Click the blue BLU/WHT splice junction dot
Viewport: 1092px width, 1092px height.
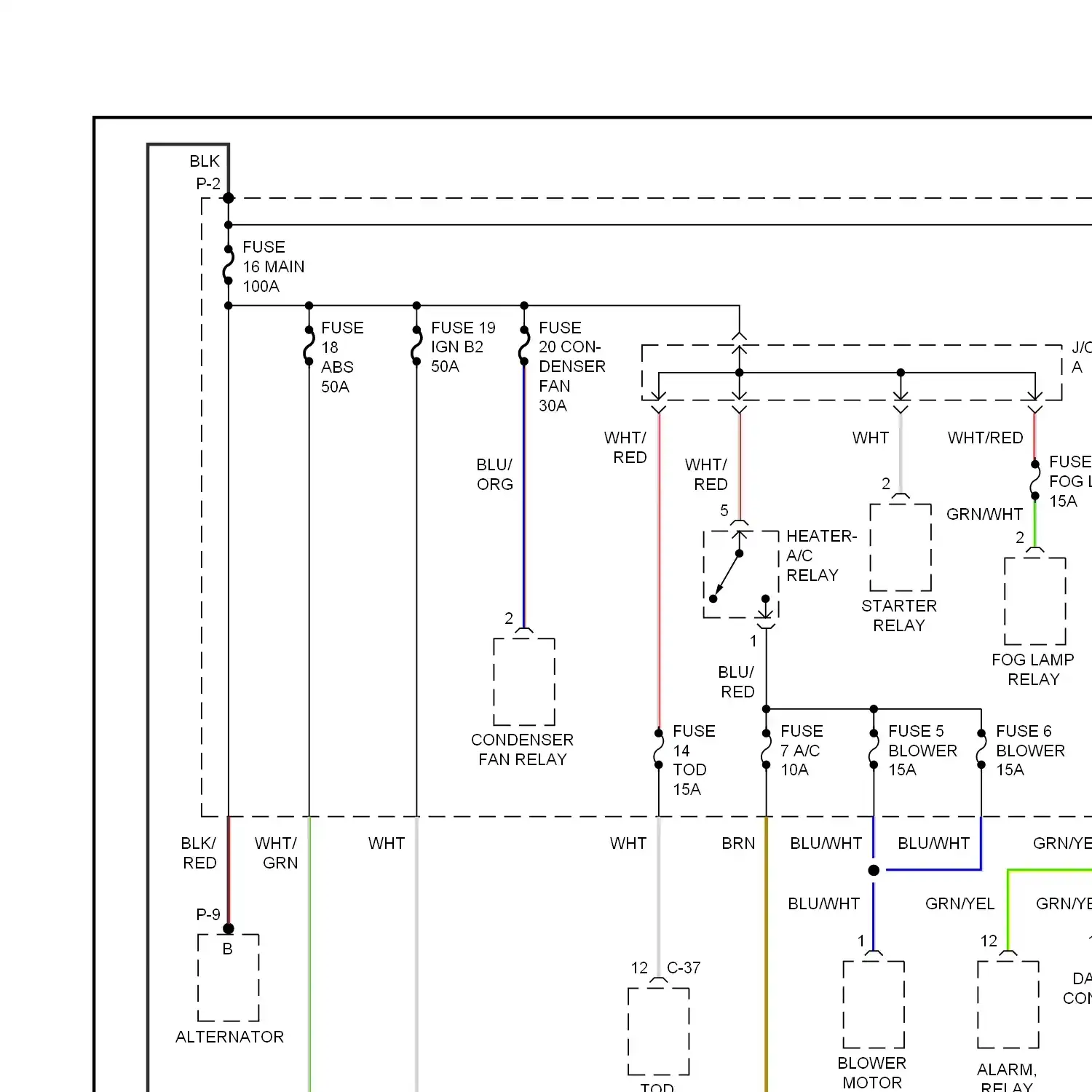pyautogui.click(x=874, y=870)
